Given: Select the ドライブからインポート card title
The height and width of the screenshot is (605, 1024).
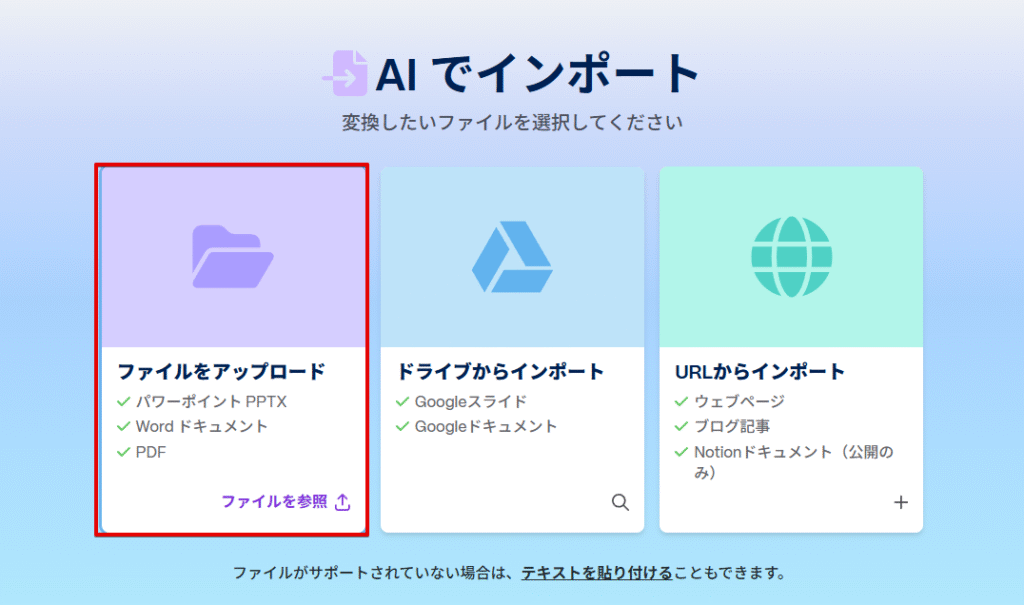Looking at the screenshot, I should (x=500, y=372).
